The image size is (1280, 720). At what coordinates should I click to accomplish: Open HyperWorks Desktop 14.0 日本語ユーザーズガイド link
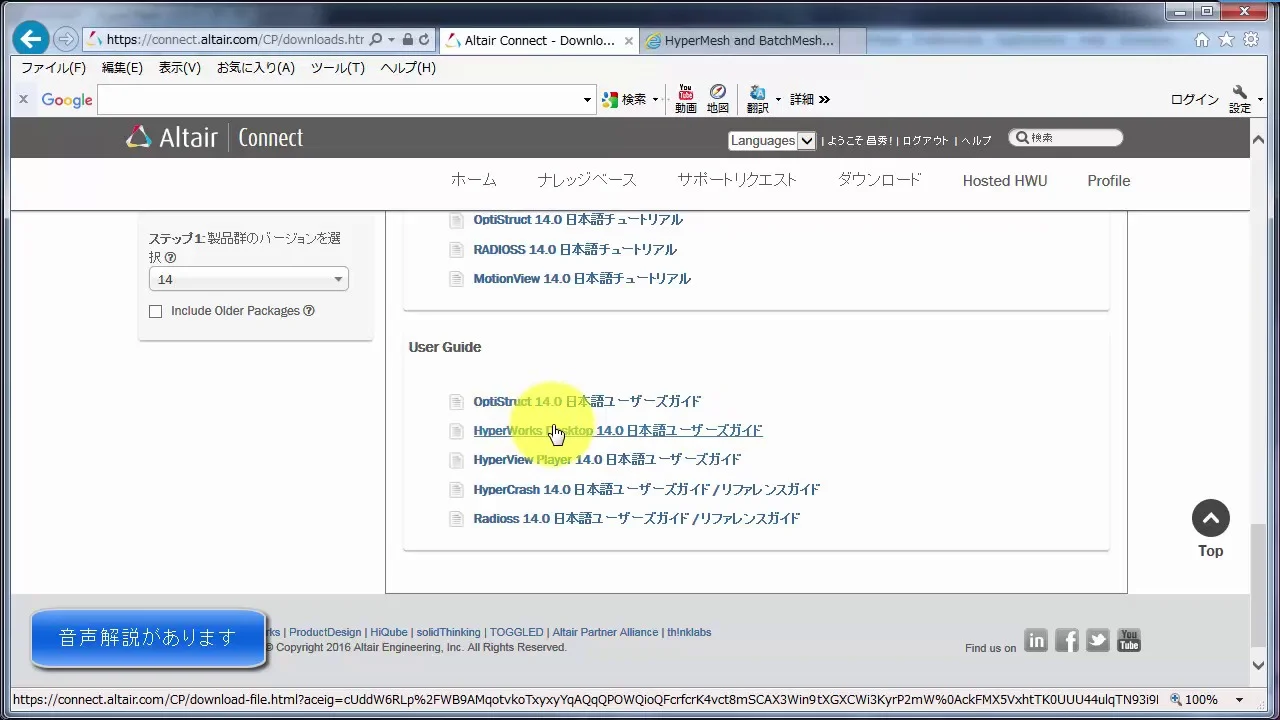[618, 431]
